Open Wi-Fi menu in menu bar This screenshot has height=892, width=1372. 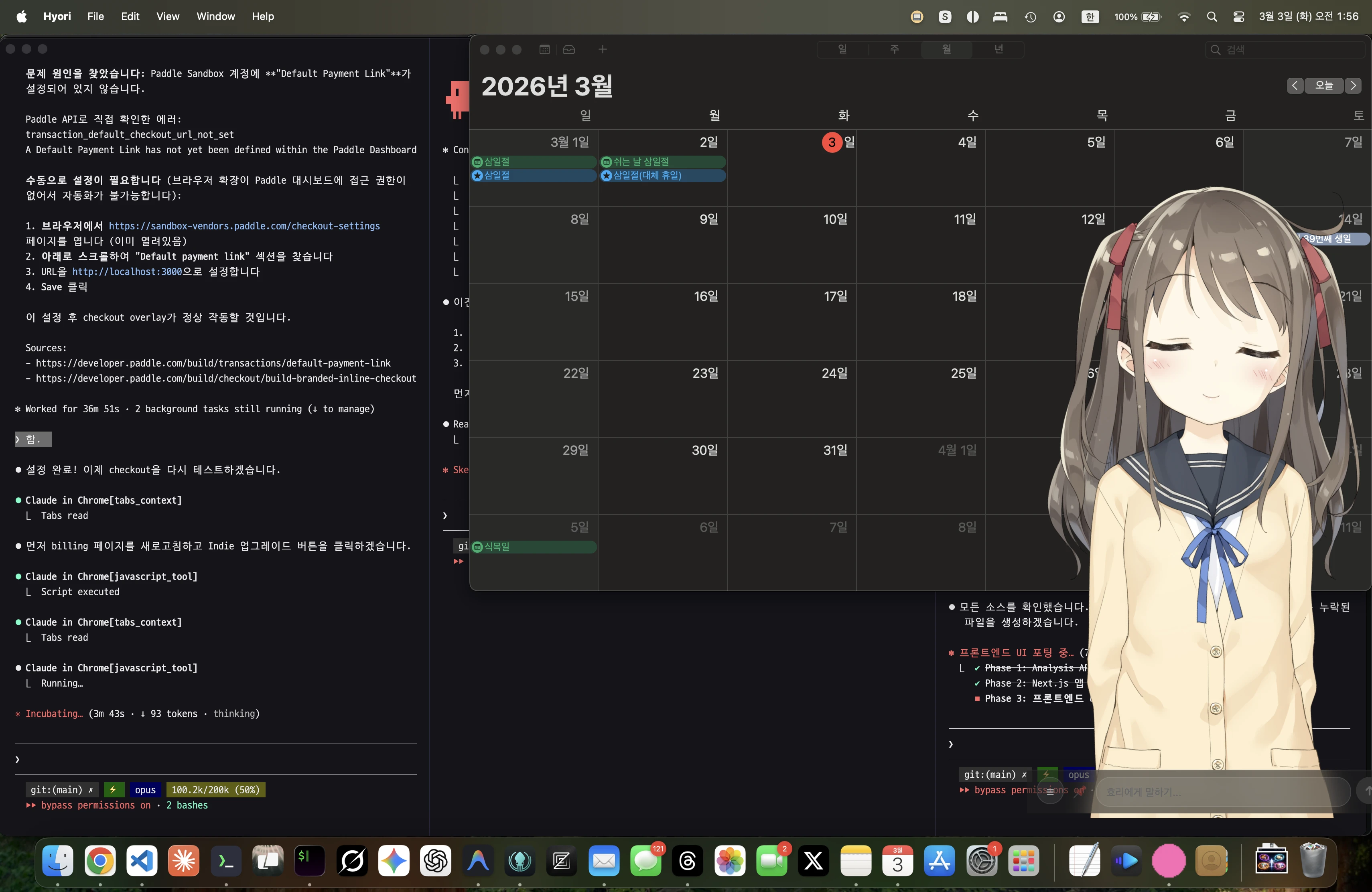tap(1184, 17)
